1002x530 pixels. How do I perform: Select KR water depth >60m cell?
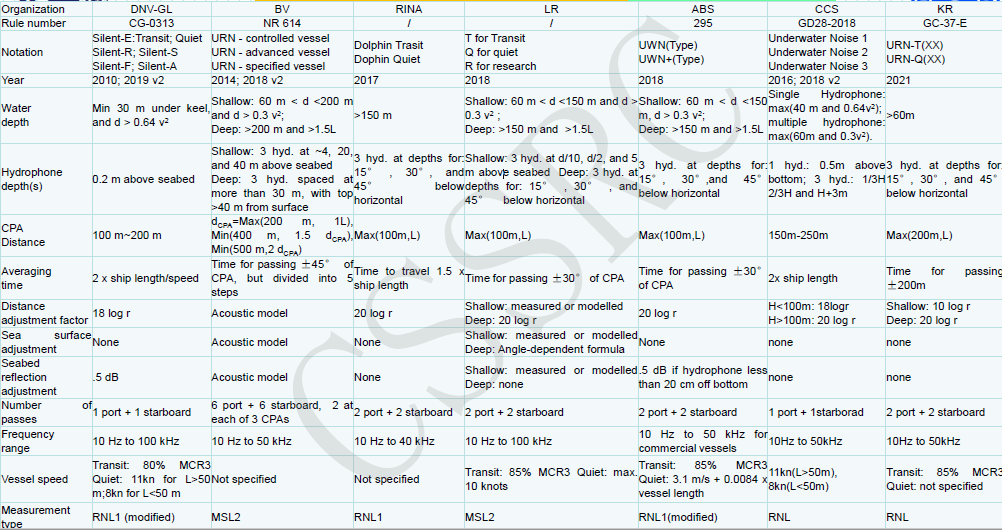click(x=944, y=116)
